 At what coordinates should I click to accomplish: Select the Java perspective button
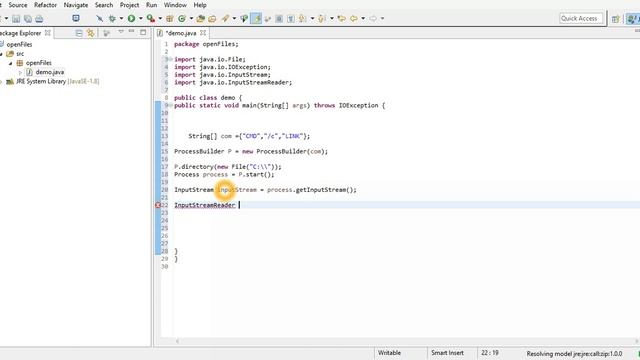point(633,19)
